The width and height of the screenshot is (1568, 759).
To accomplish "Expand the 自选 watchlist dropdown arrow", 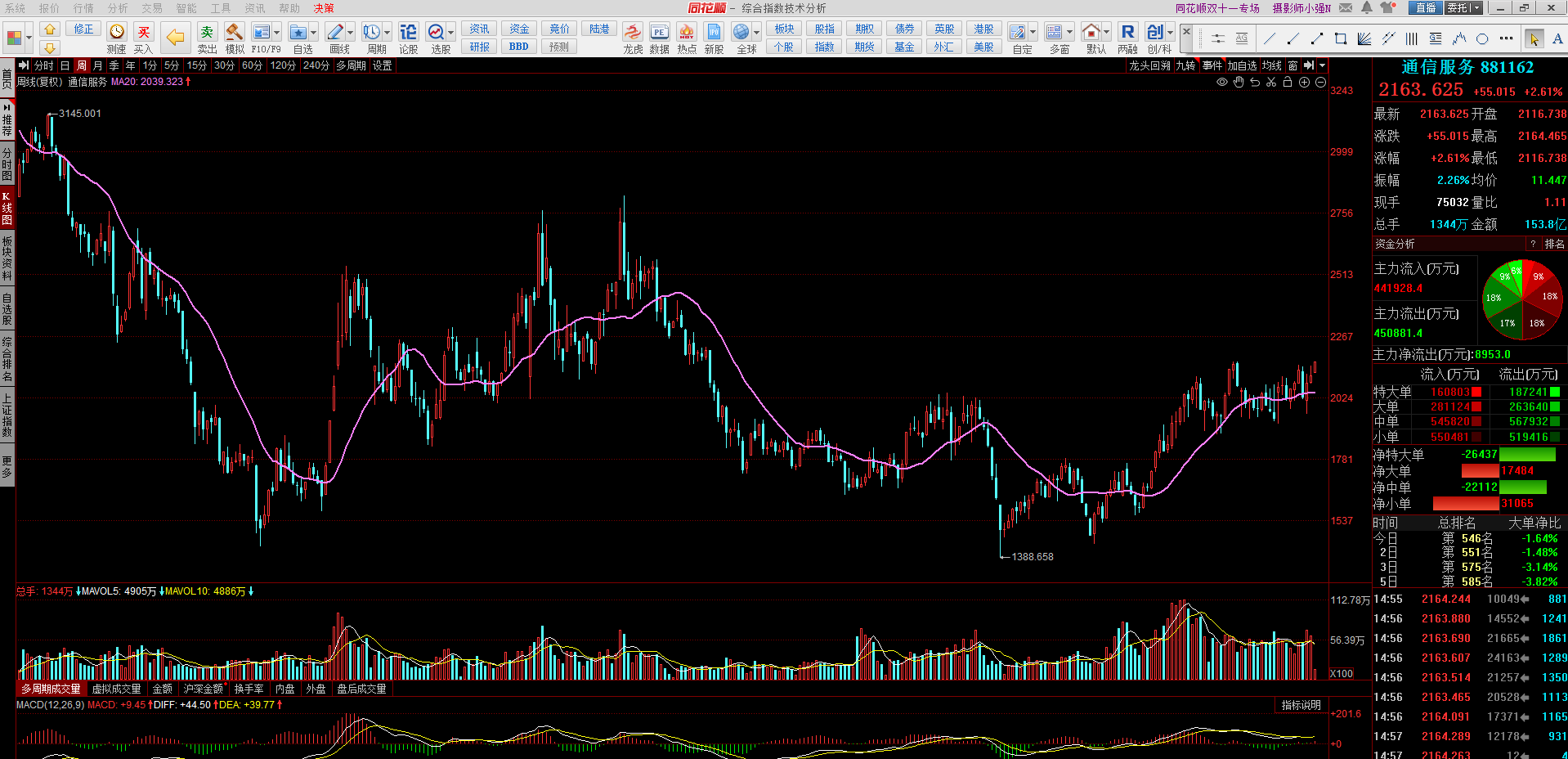I will (x=313, y=32).
